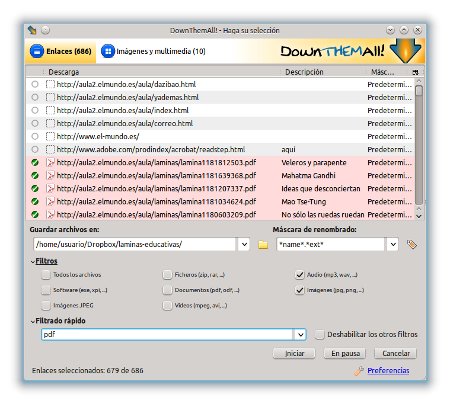Click the renaming mask *name*.*ext* field
The width and height of the screenshot is (450, 404).
click(x=330, y=244)
